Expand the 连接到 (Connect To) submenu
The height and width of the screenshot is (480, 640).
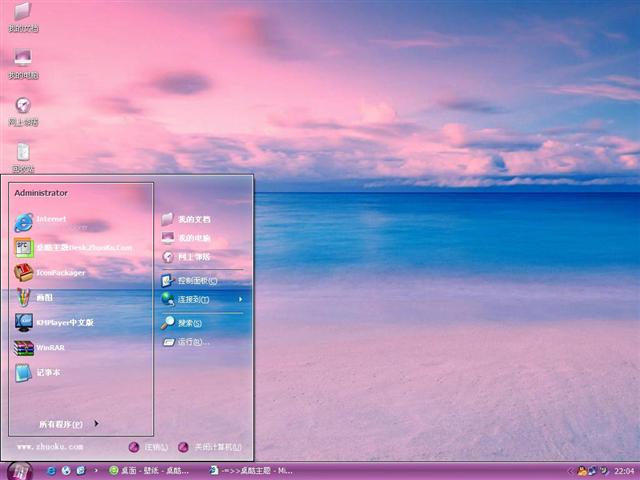coord(203,299)
